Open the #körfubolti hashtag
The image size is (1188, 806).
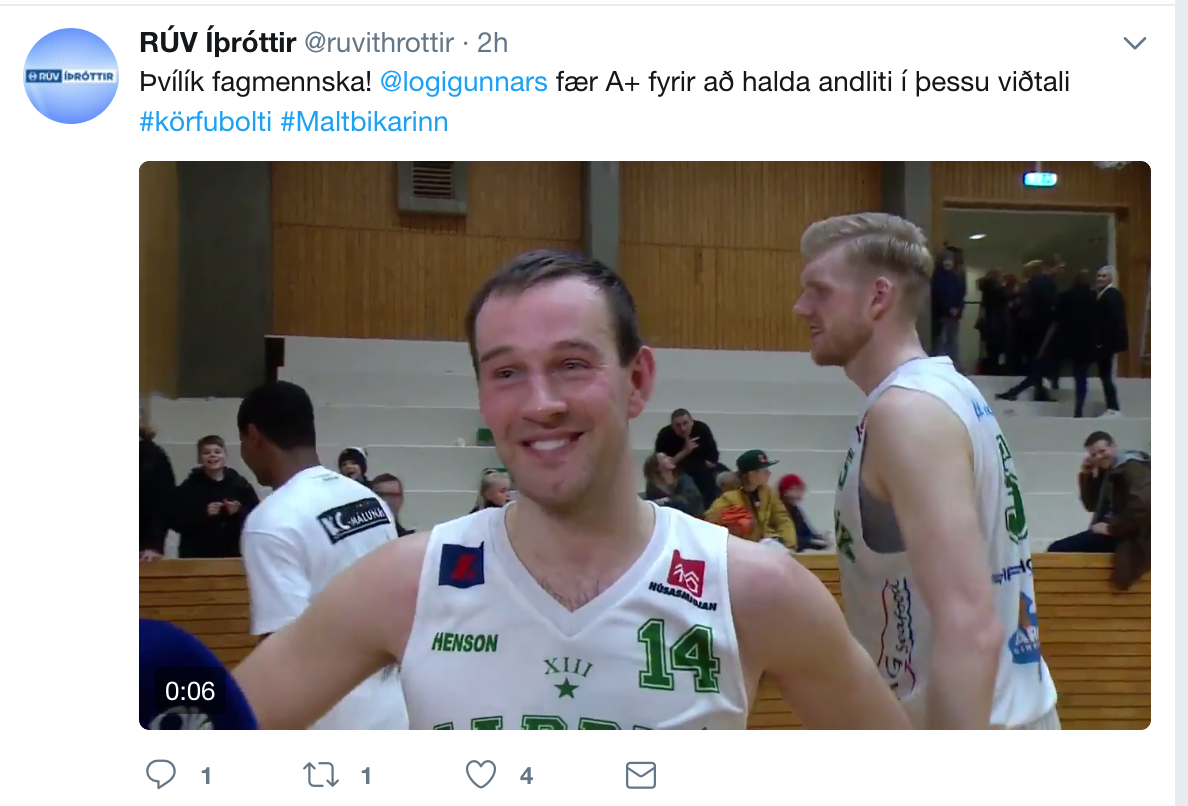205,122
